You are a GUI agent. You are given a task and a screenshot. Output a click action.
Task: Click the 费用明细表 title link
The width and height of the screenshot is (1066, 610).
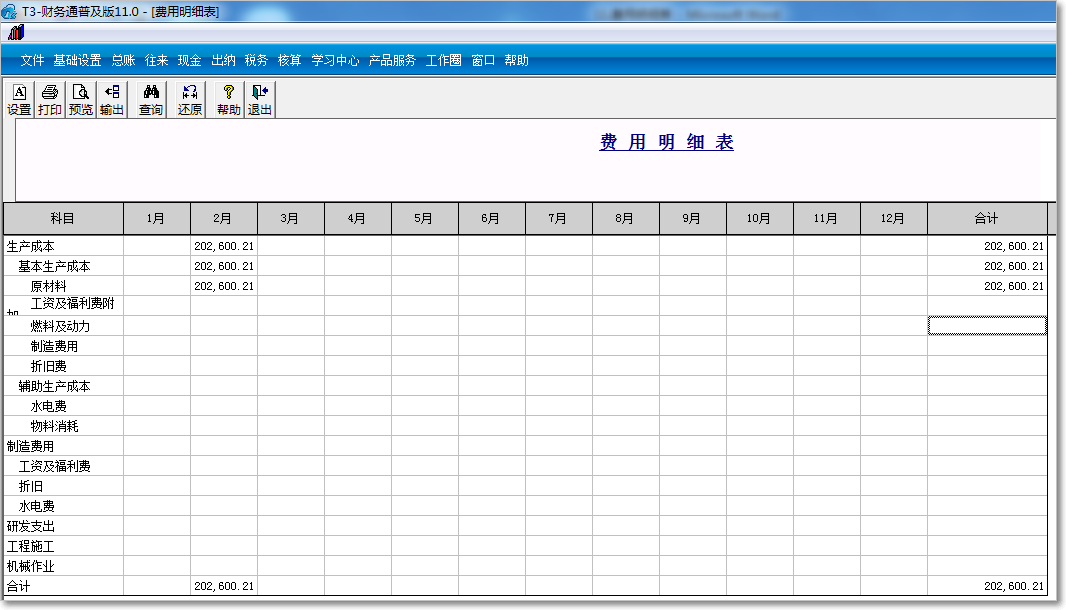[x=666, y=142]
